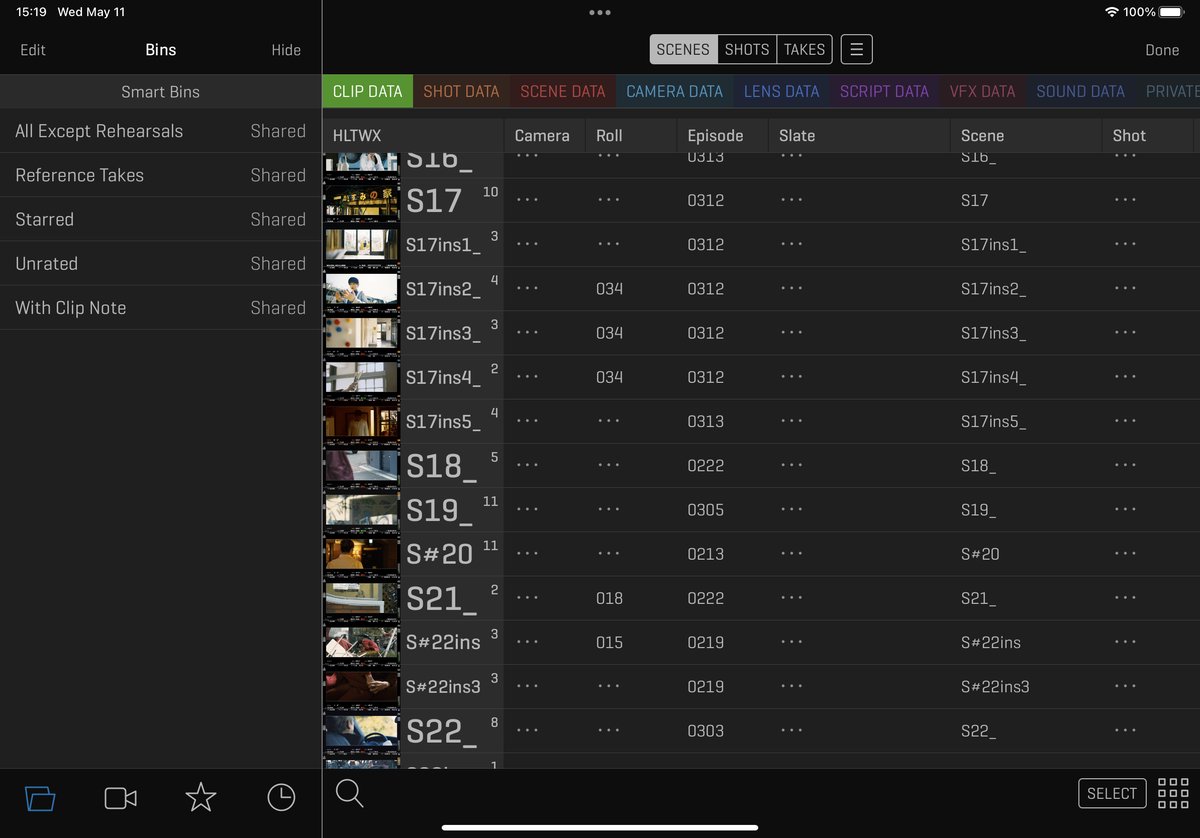Open the S17ins2_ scene thumbnail
The image size is (1200, 838).
(x=361, y=288)
